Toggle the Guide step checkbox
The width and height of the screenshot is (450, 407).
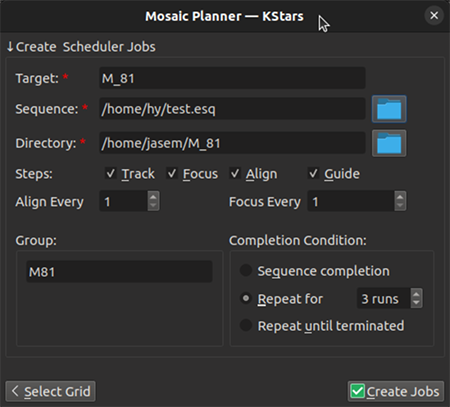pos(313,173)
